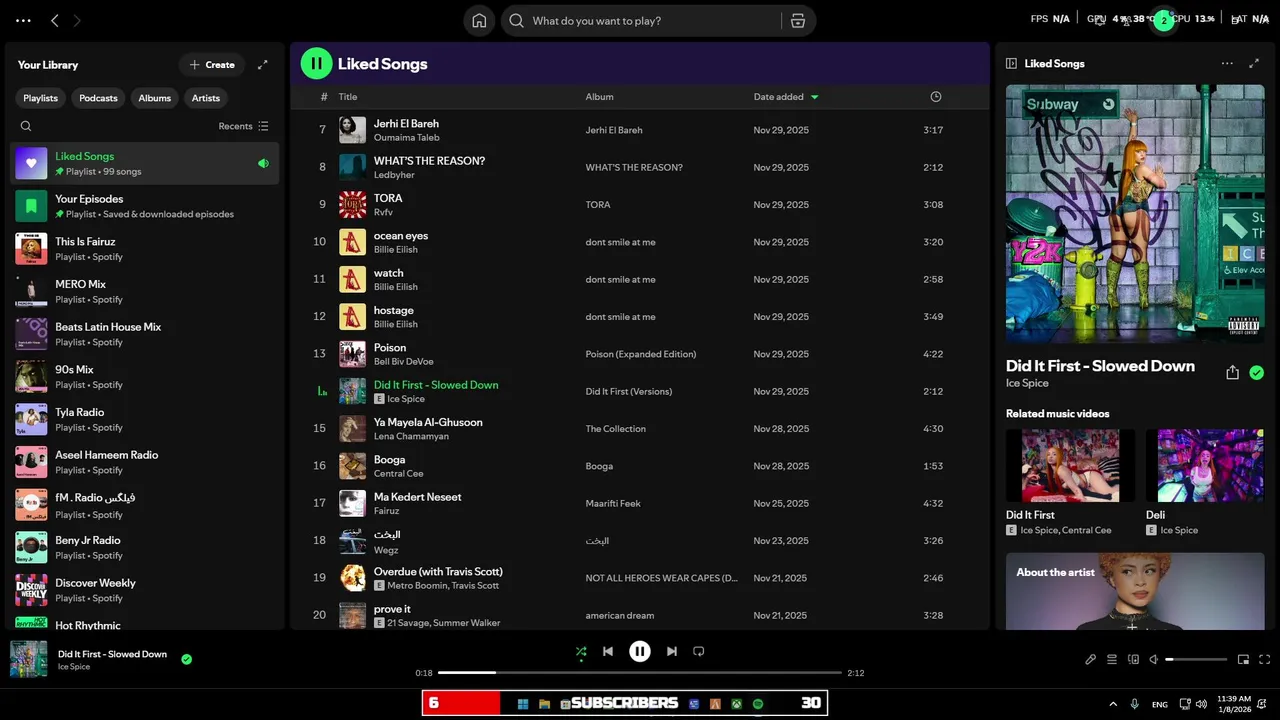Open more options in the Now Playing panel
This screenshot has width=1280, height=720.
click(x=1227, y=63)
